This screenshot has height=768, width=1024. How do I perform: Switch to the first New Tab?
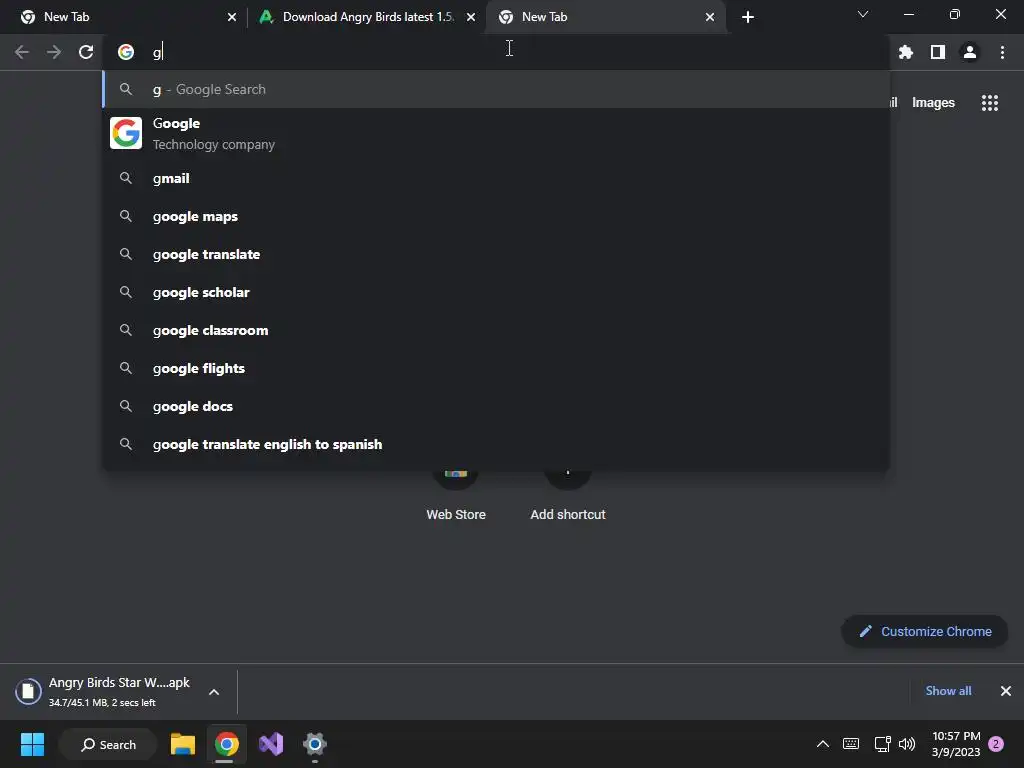pos(122,17)
